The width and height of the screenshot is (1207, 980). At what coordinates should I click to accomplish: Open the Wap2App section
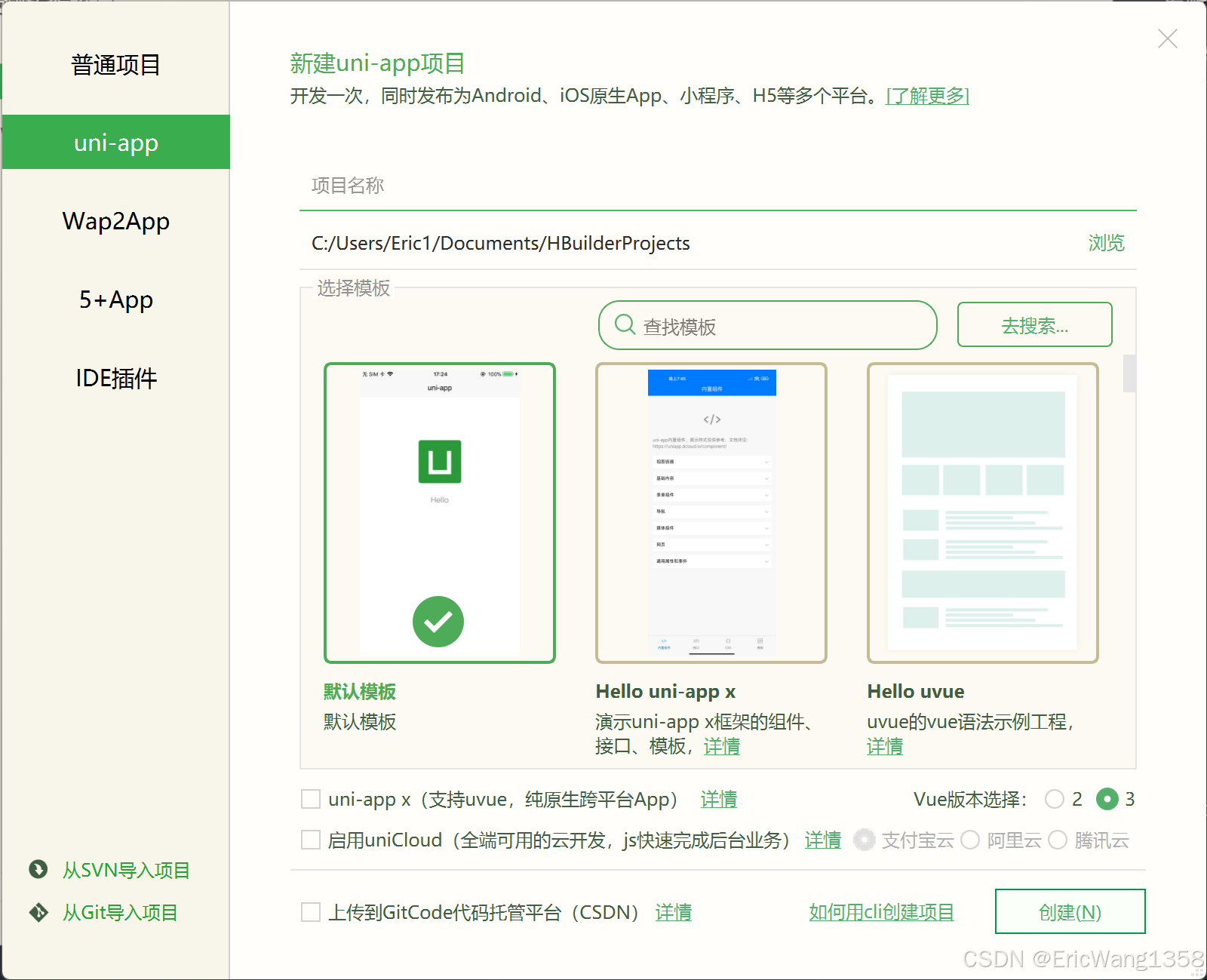[115, 220]
